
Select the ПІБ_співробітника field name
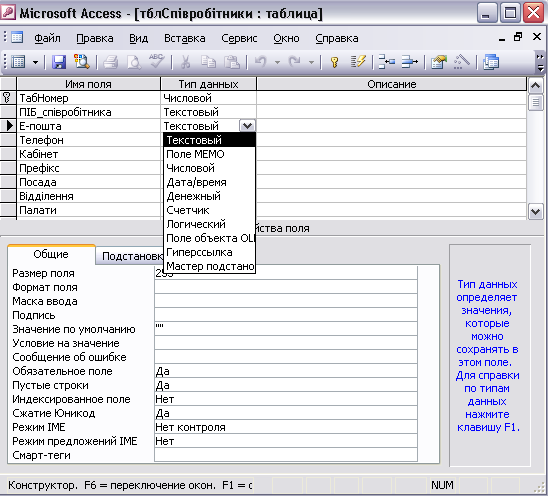click(x=88, y=112)
